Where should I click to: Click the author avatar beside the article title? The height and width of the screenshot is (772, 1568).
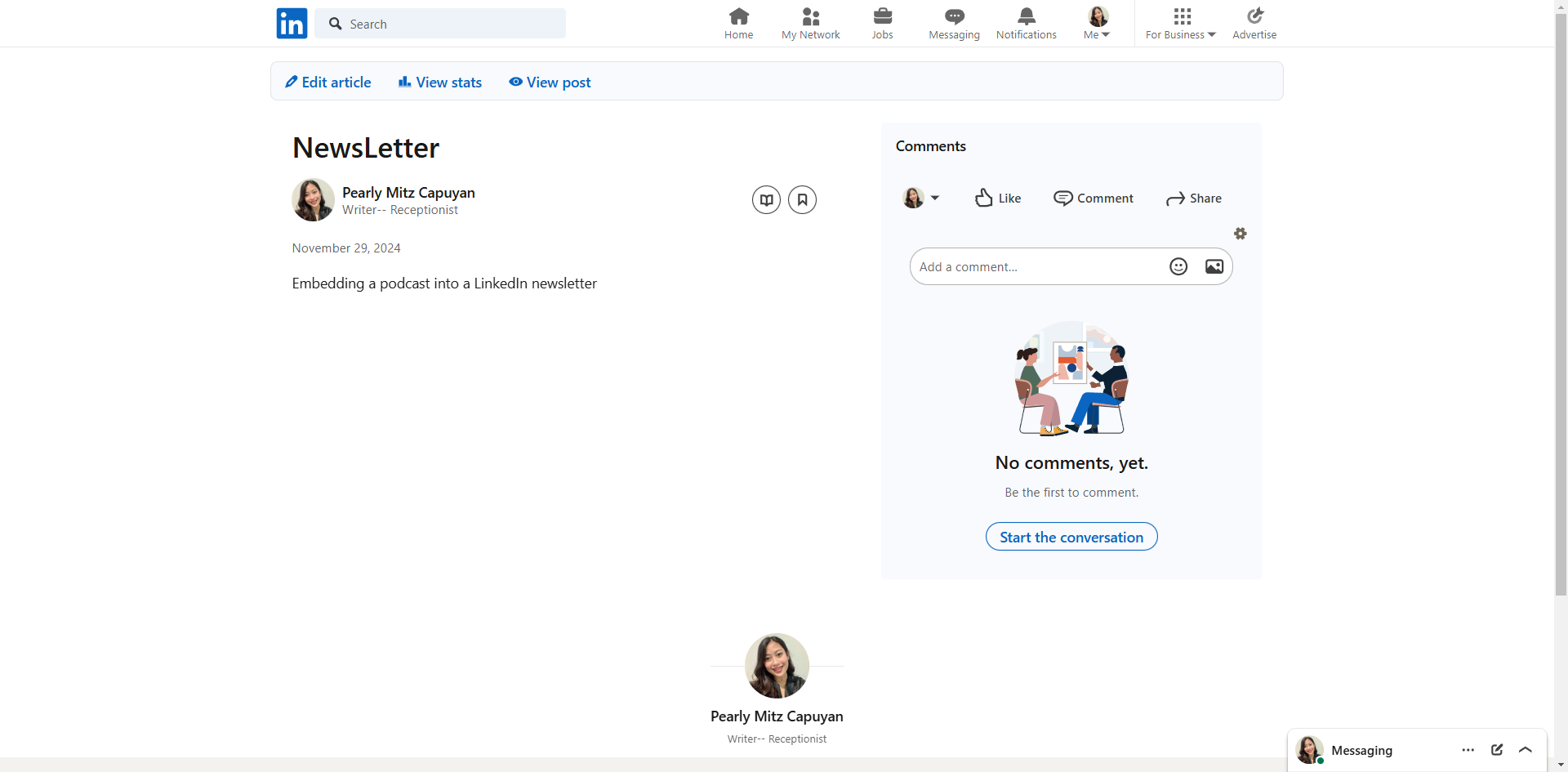click(x=314, y=200)
